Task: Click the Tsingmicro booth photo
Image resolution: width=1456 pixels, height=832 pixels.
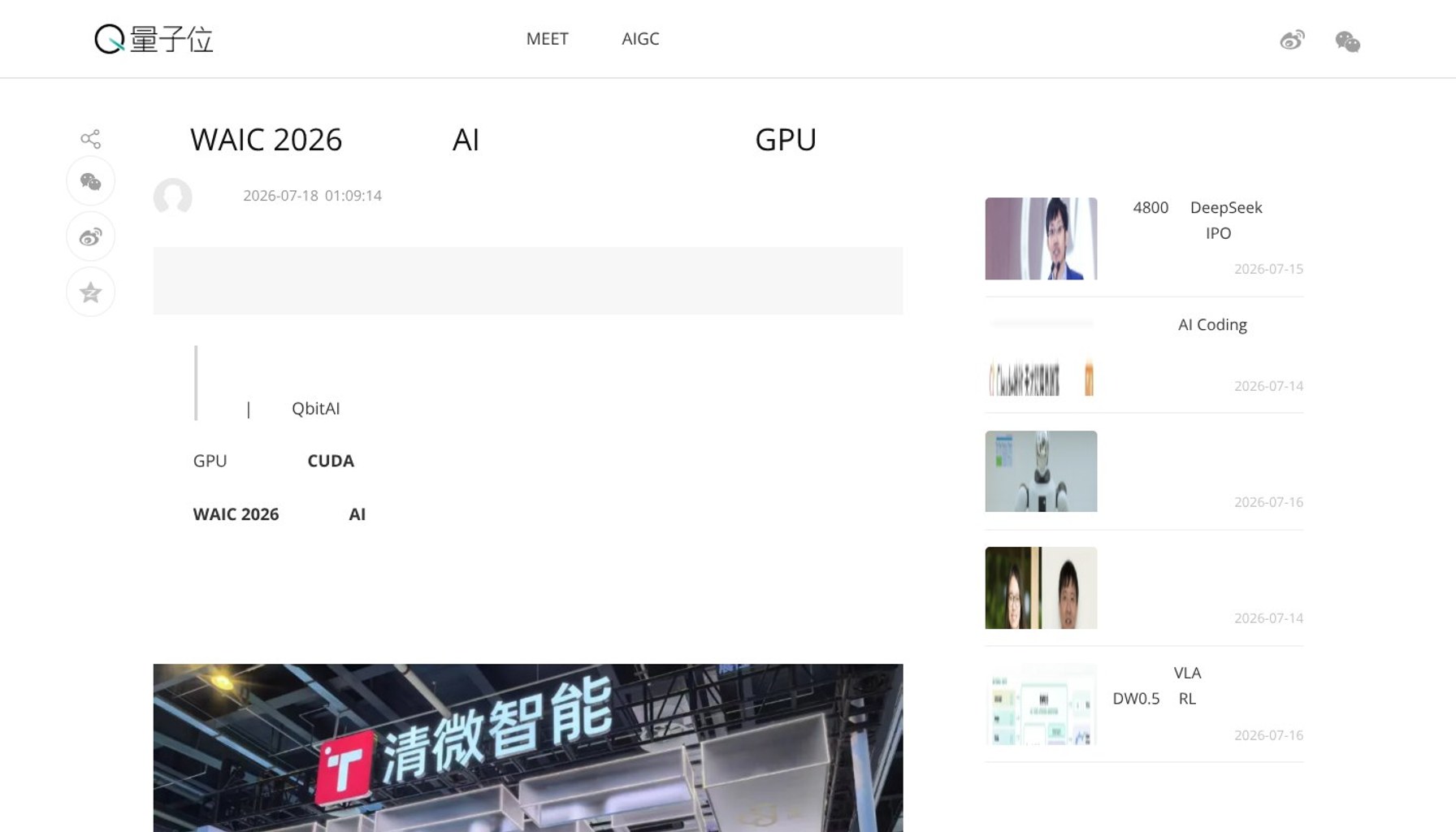Action: pyautogui.click(x=528, y=747)
